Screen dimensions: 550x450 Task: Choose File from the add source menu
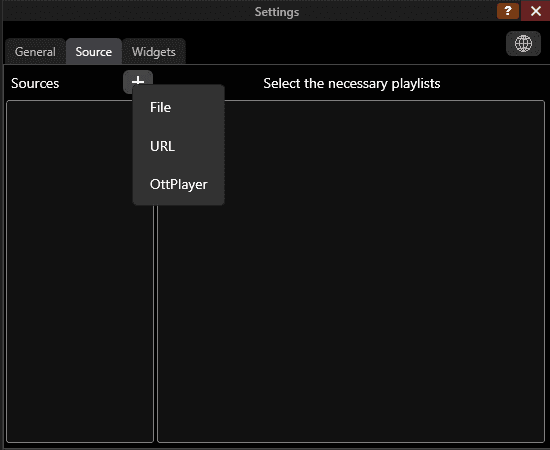point(179,107)
